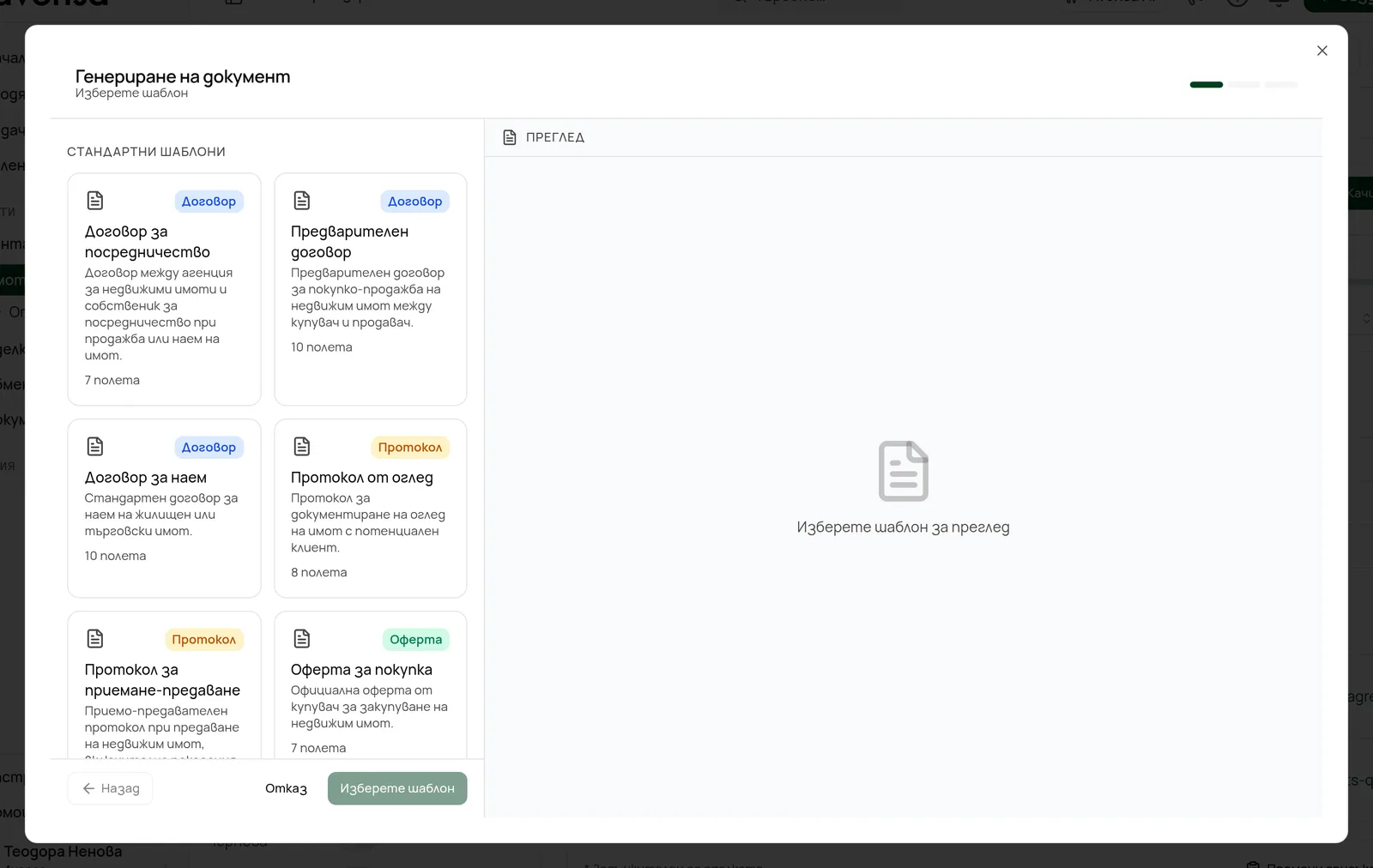
Task: Click the green Изберете шаблон button
Action: pyautogui.click(x=397, y=788)
